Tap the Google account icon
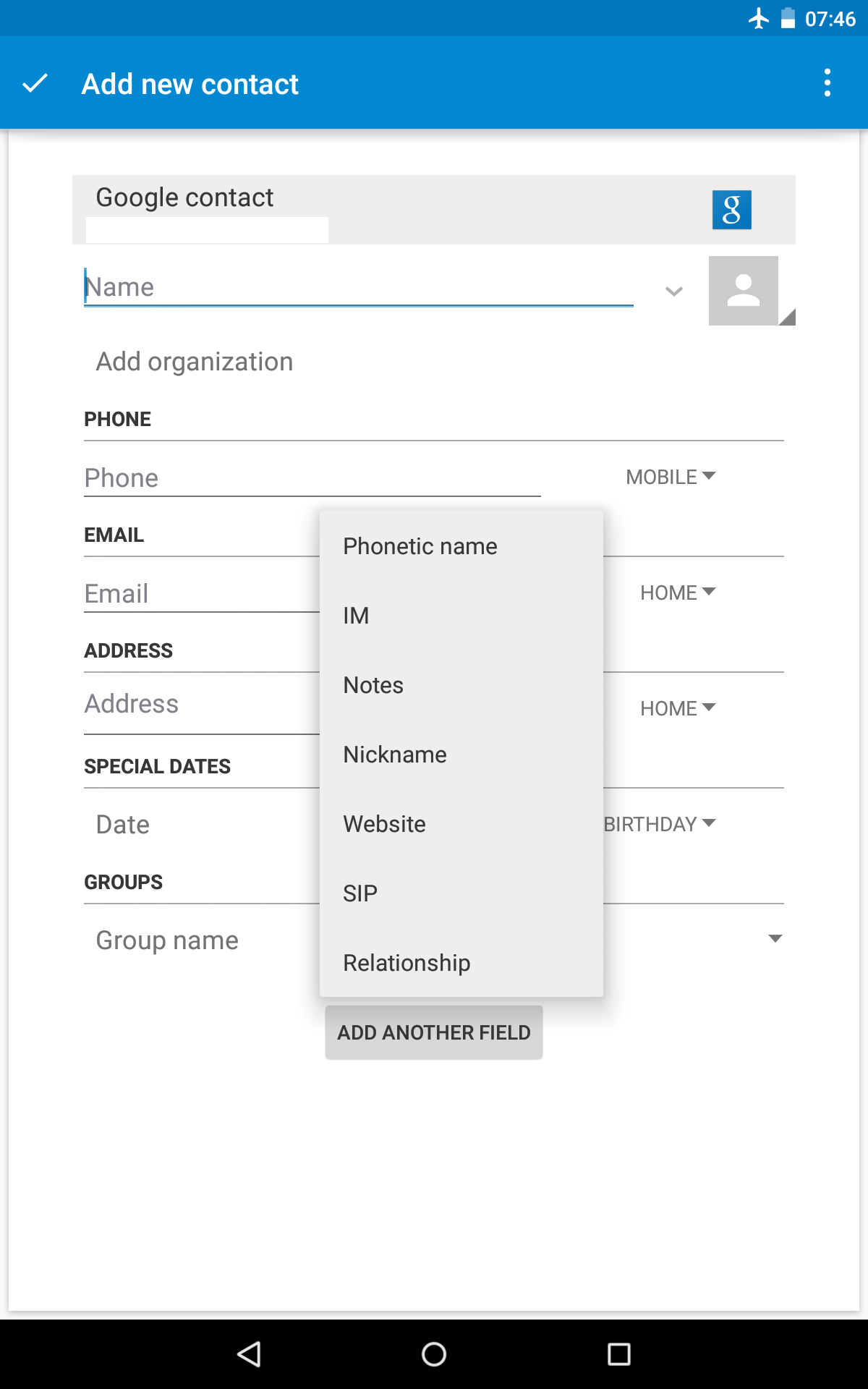This screenshot has height=1389, width=868. click(731, 210)
